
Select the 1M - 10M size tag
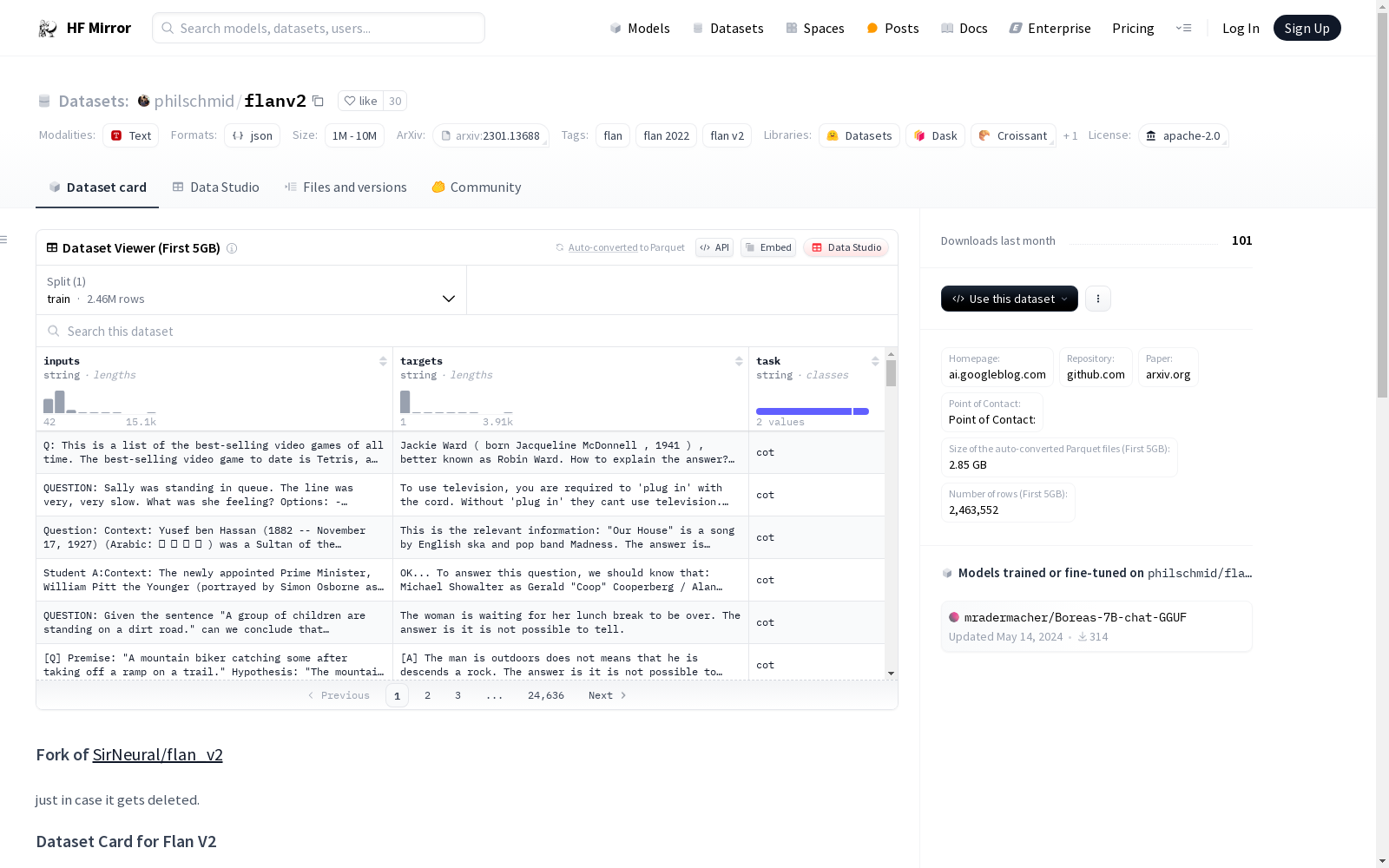click(x=354, y=135)
